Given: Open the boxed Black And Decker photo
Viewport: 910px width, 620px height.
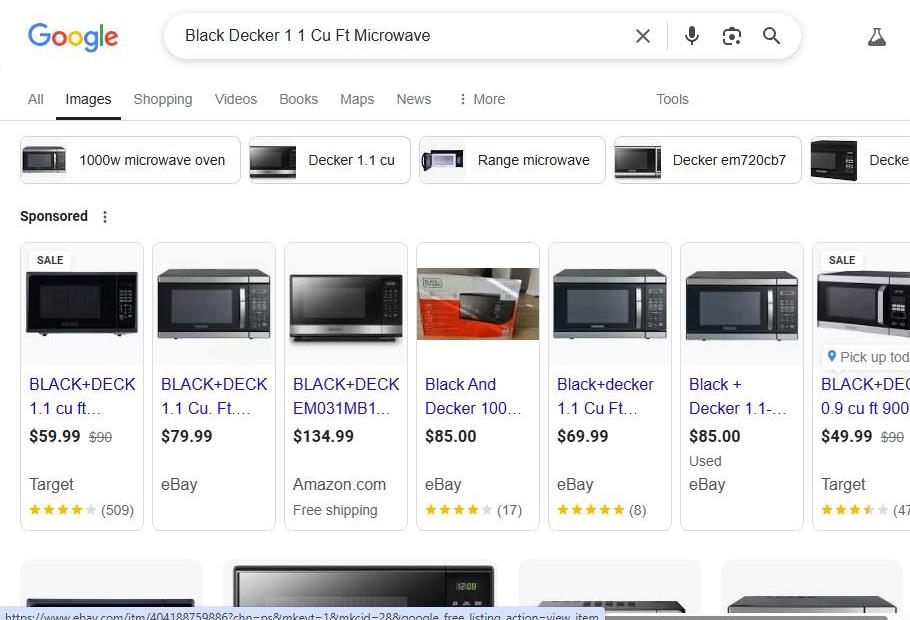Looking at the screenshot, I should (x=478, y=304).
